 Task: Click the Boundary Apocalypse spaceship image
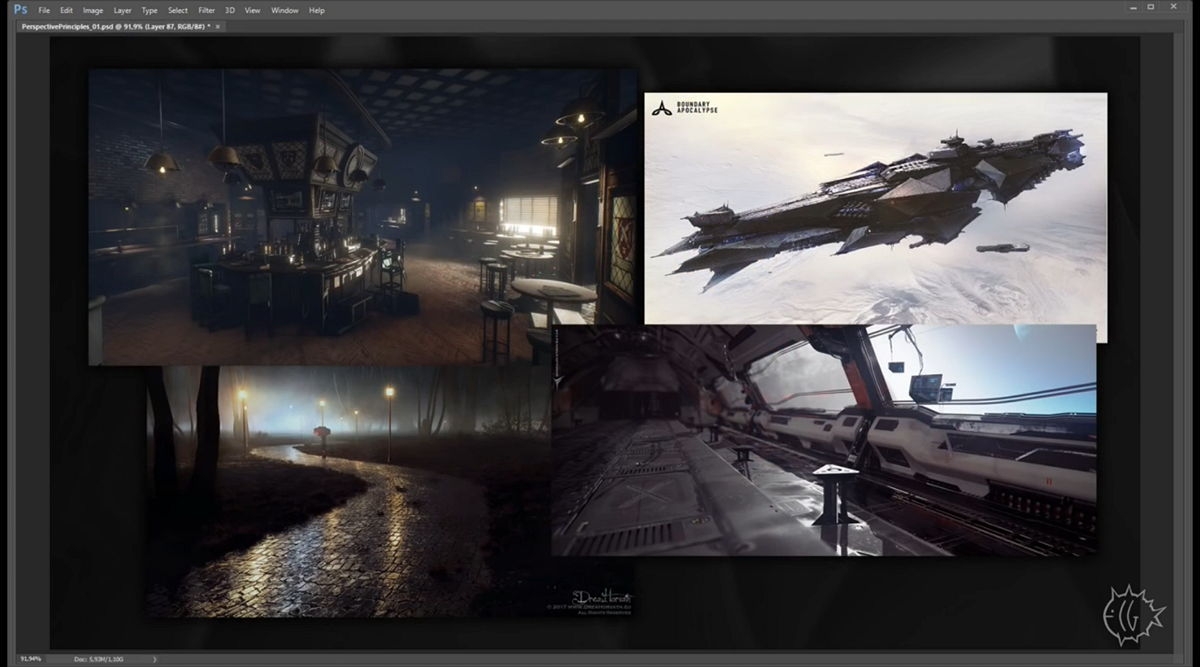pyautogui.click(x=875, y=208)
